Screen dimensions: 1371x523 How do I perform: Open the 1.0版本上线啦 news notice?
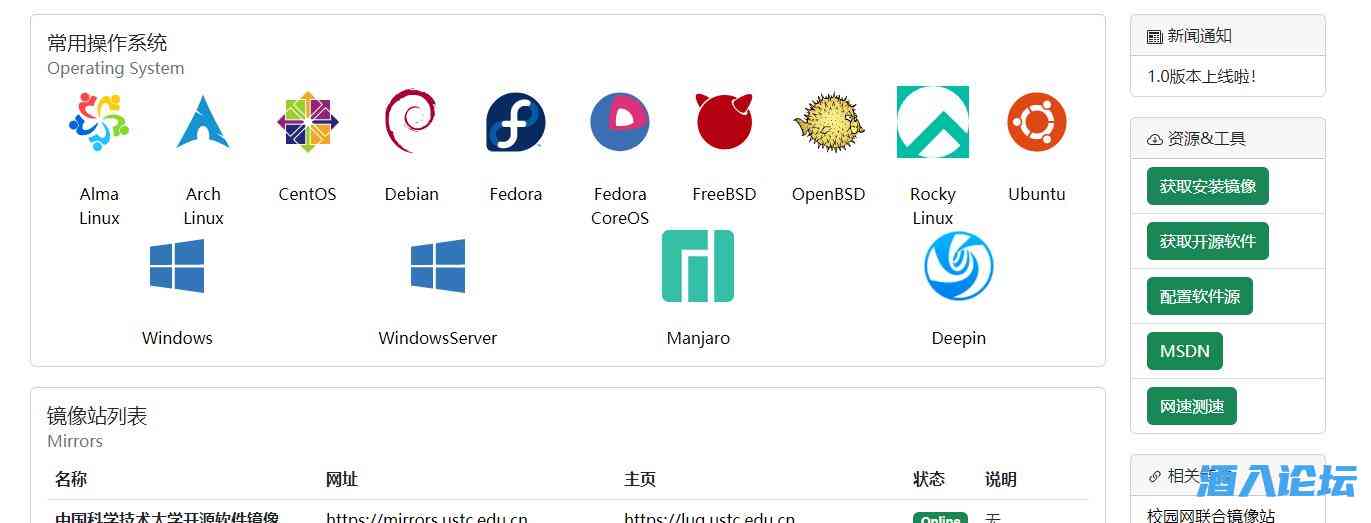1201,76
